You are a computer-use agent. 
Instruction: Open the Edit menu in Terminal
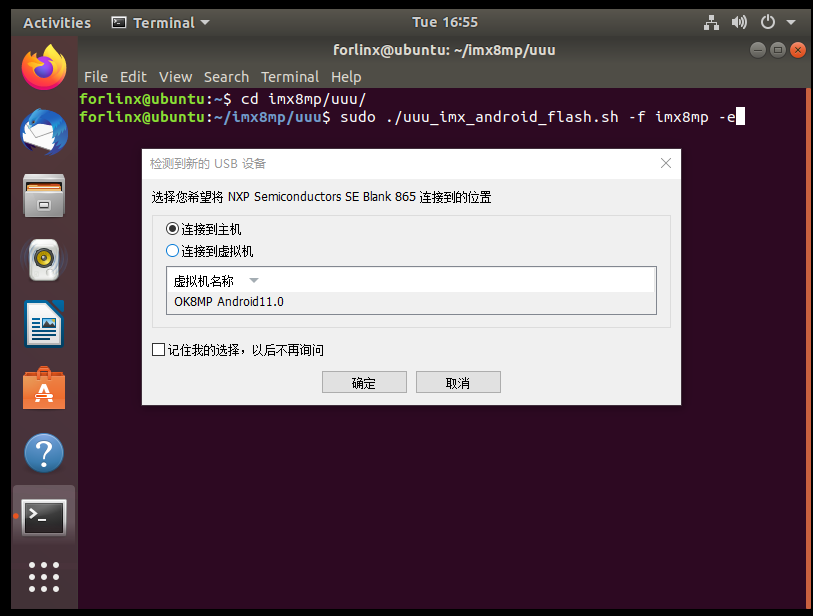click(x=133, y=77)
